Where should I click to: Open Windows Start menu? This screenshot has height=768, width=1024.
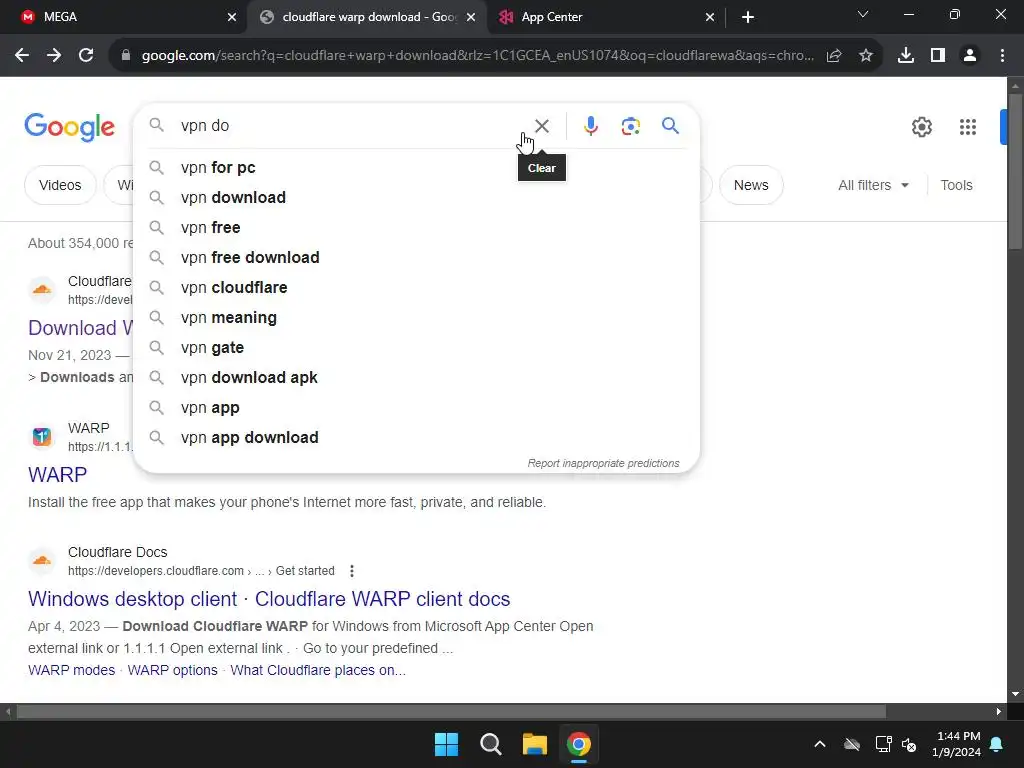point(447,744)
